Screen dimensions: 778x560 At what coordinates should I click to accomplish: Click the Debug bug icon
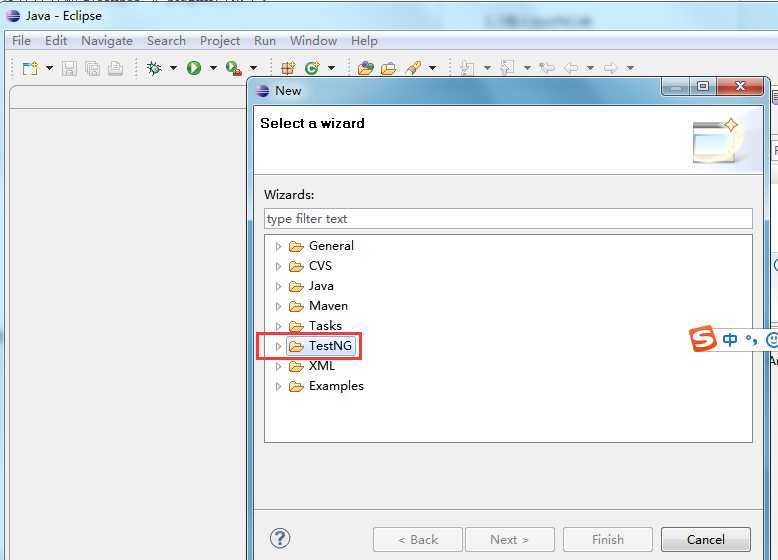(x=154, y=68)
